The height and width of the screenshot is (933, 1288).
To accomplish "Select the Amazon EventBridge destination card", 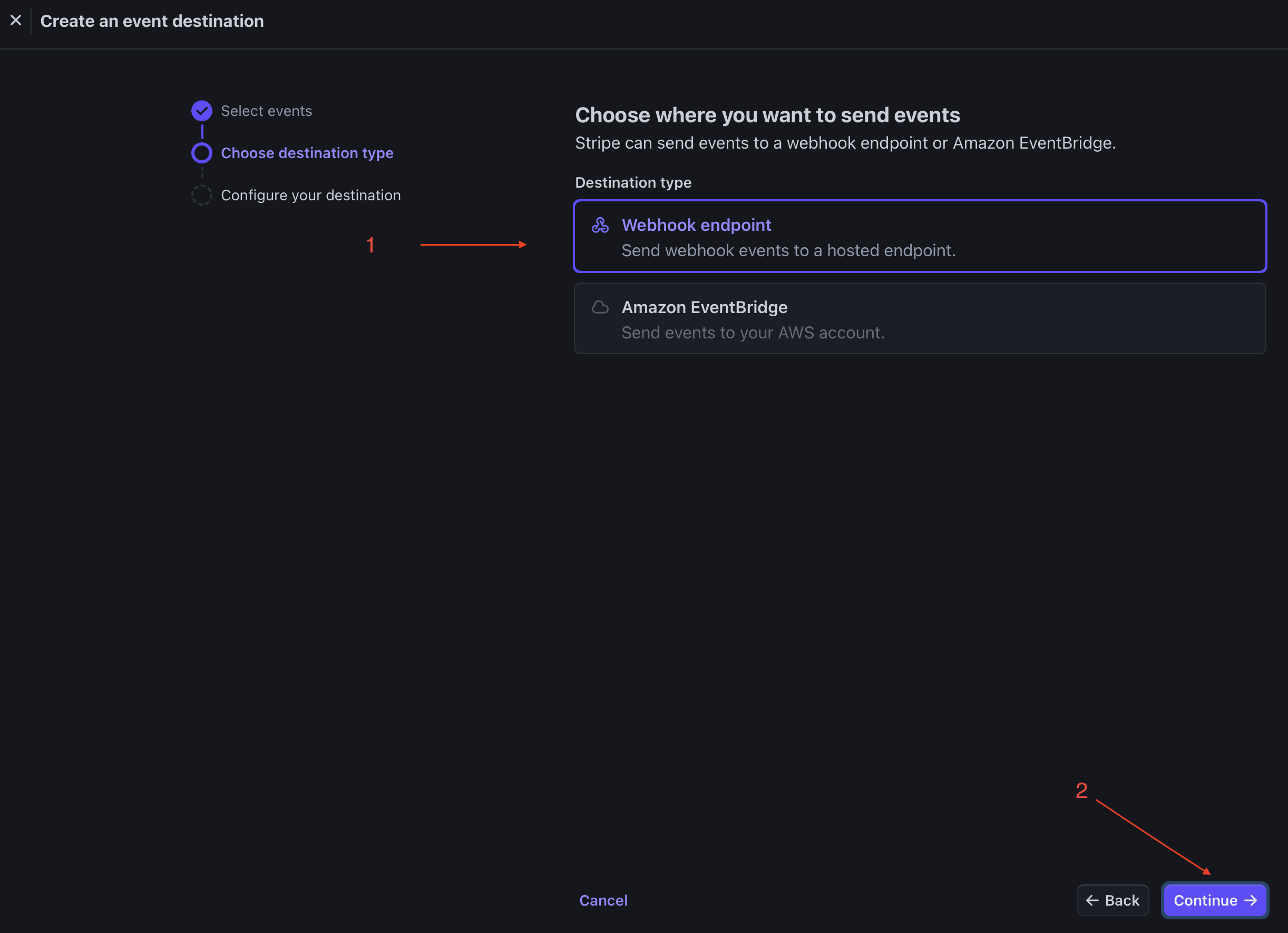I will click(x=1022, y=318).
